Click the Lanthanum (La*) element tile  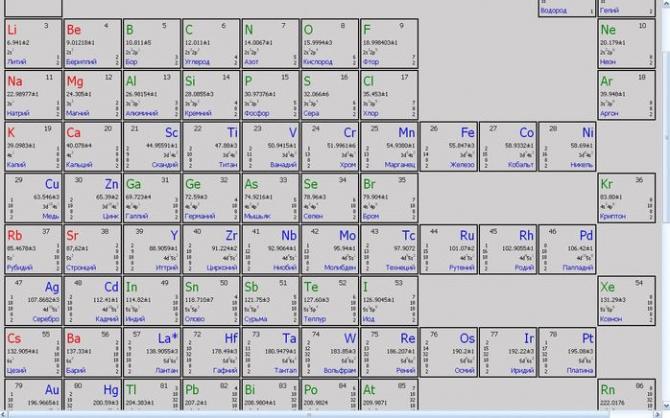click(x=151, y=352)
